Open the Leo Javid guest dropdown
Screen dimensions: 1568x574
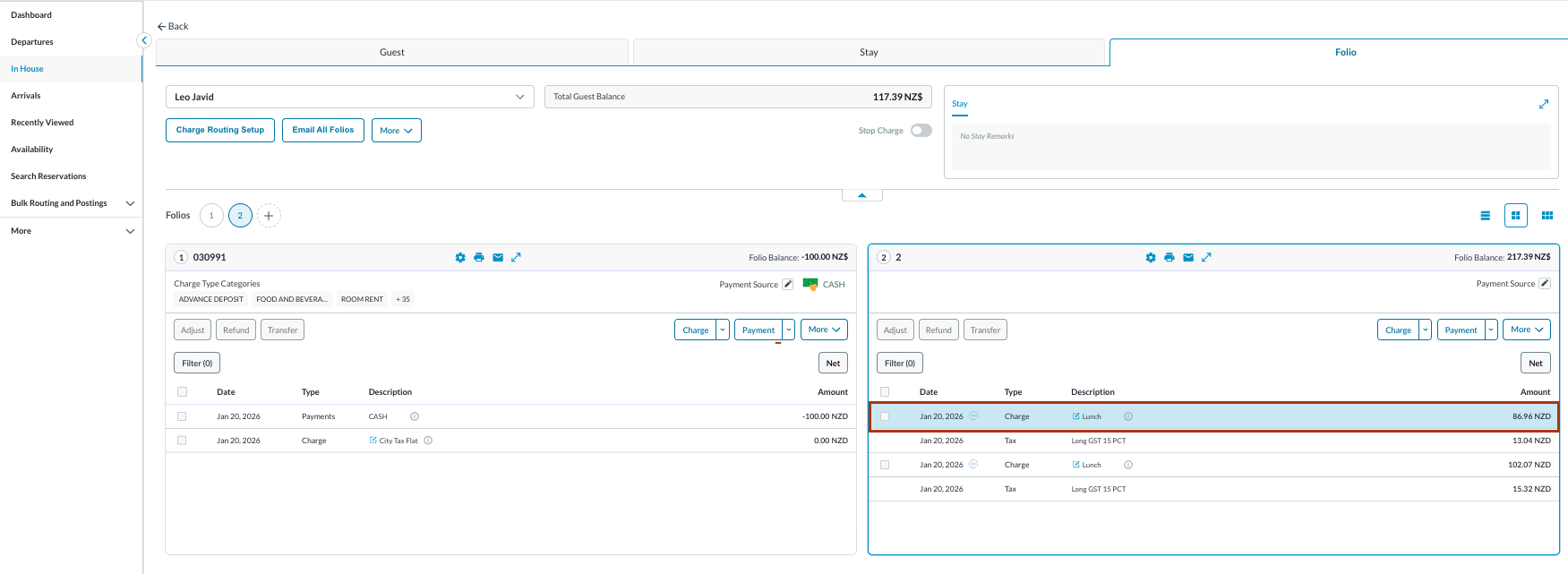[x=349, y=97]
